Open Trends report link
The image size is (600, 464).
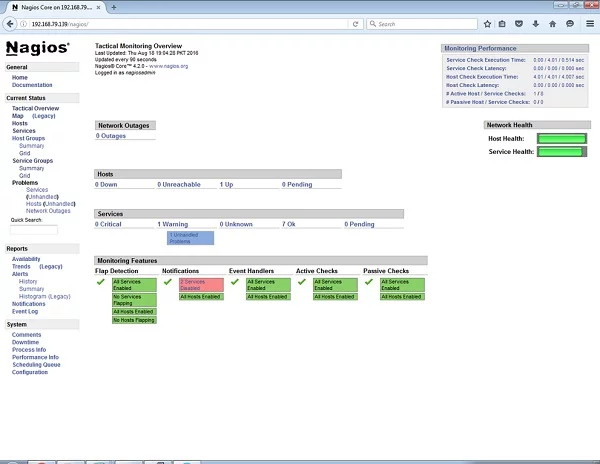(x=21, y=266)
